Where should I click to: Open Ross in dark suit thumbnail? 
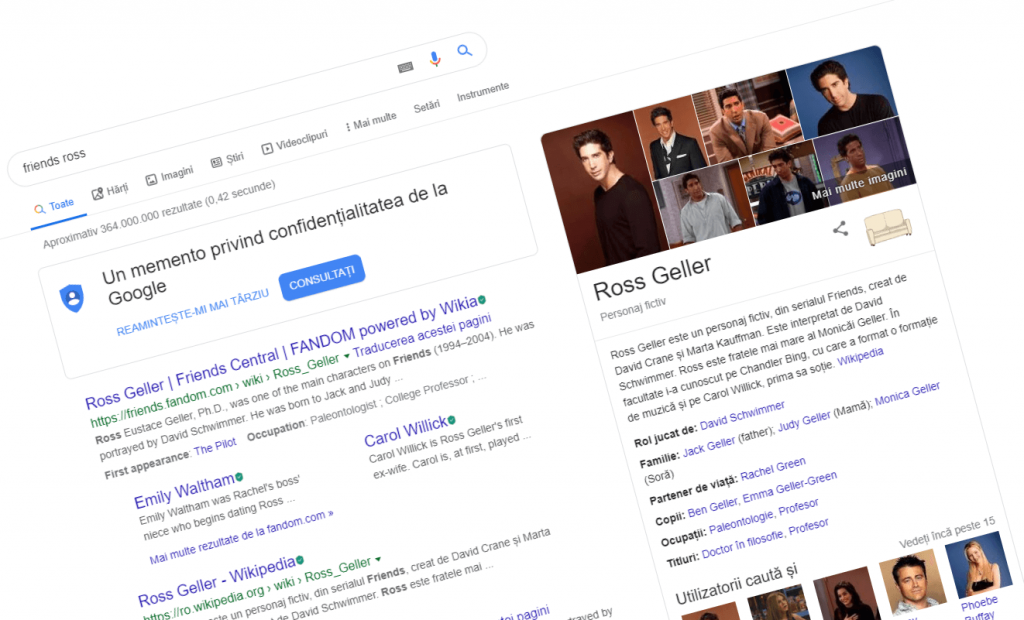(x=671, y=137)
